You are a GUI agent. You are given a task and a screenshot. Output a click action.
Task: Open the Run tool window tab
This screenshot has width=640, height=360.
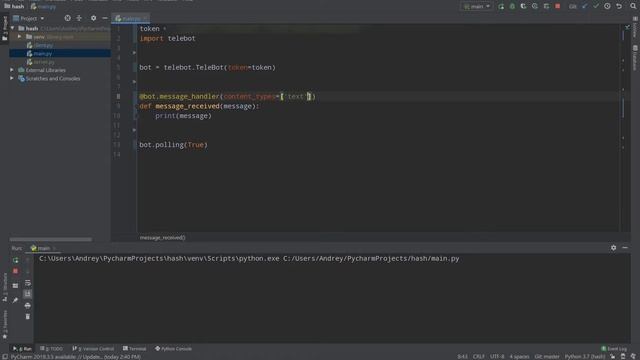tap(22, 349)
